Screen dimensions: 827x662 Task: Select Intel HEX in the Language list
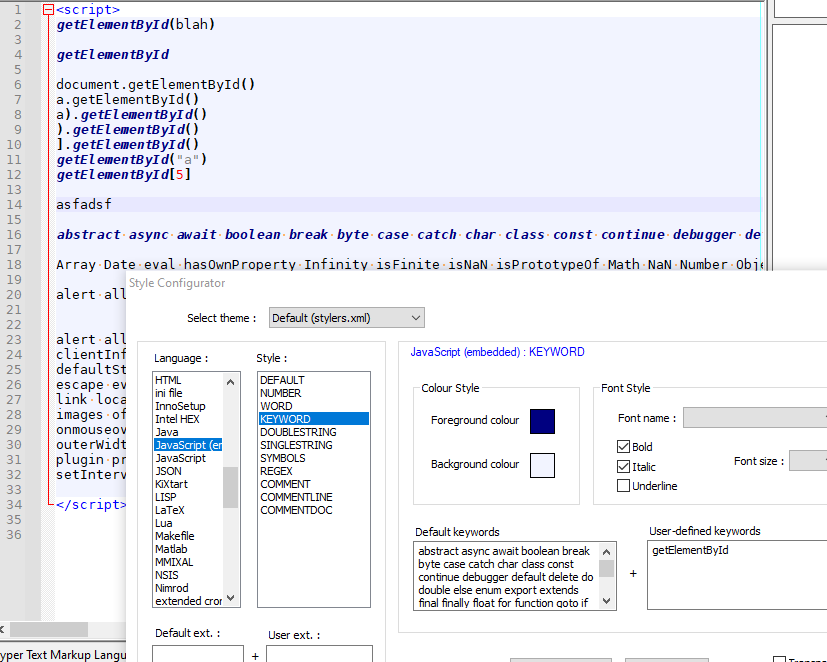click(177, 419)
